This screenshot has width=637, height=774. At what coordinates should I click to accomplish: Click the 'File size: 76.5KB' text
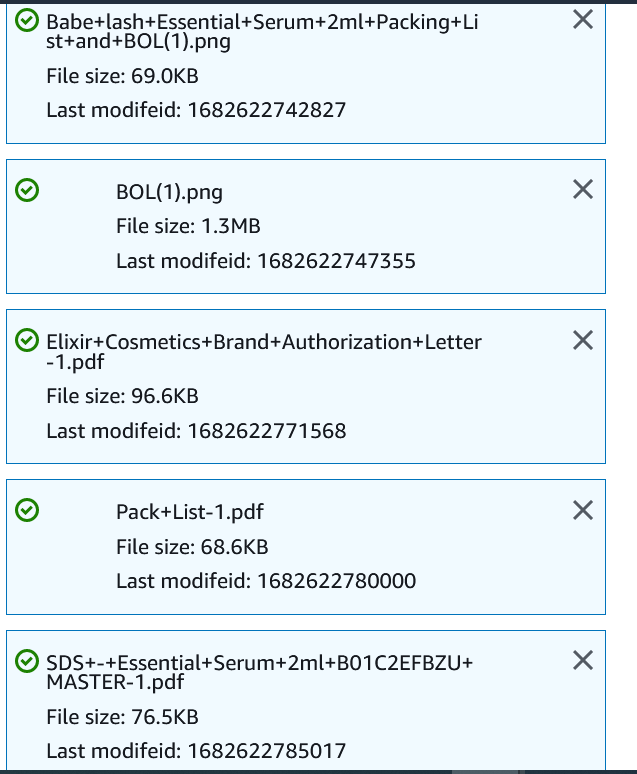(122, 717)
